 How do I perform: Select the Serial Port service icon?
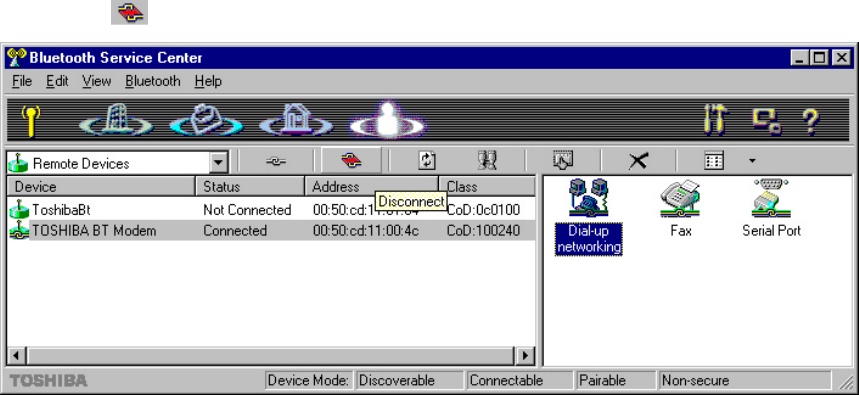(x=771, y=208)
